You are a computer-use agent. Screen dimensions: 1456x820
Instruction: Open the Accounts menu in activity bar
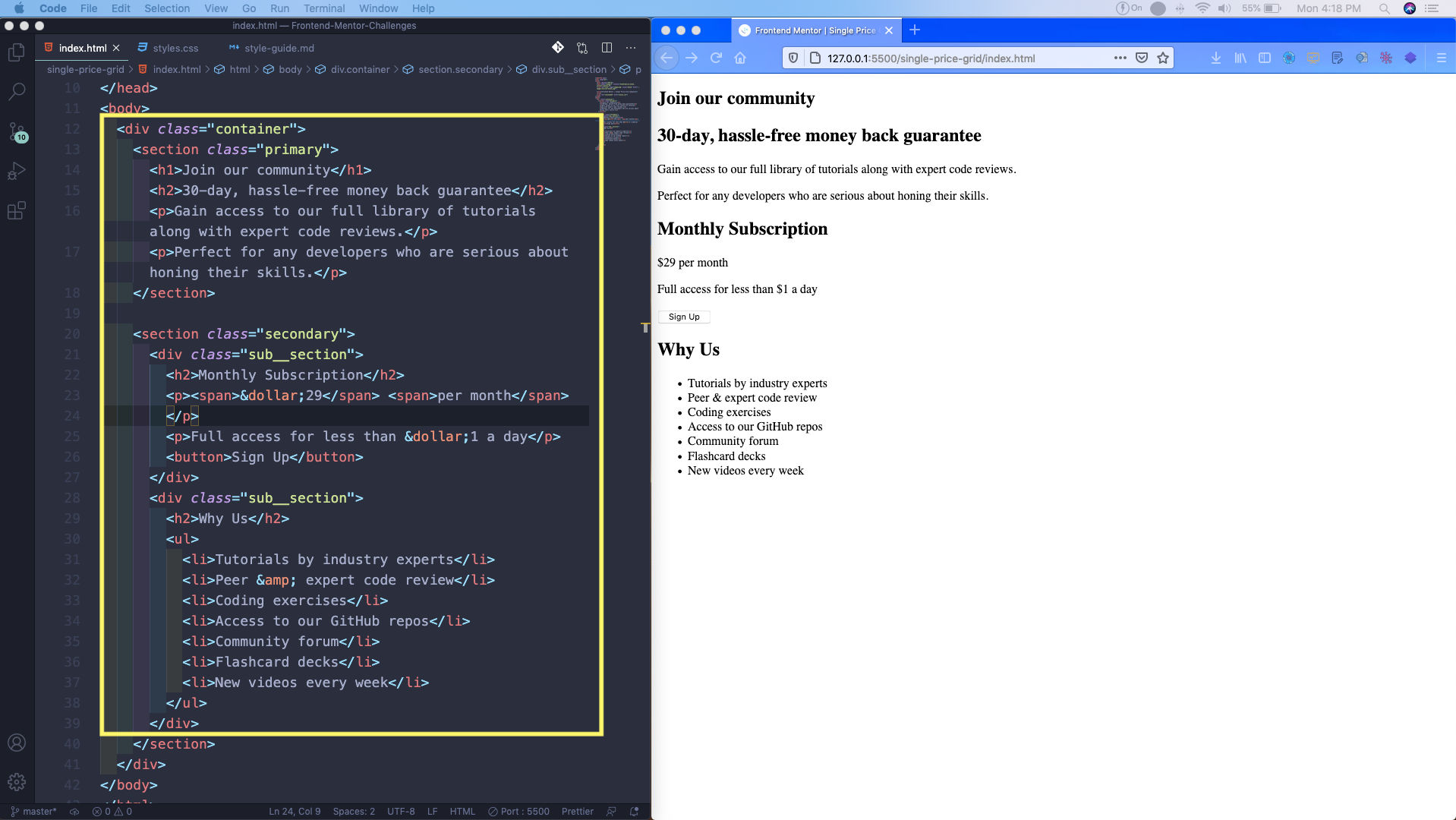pos(17,743)
